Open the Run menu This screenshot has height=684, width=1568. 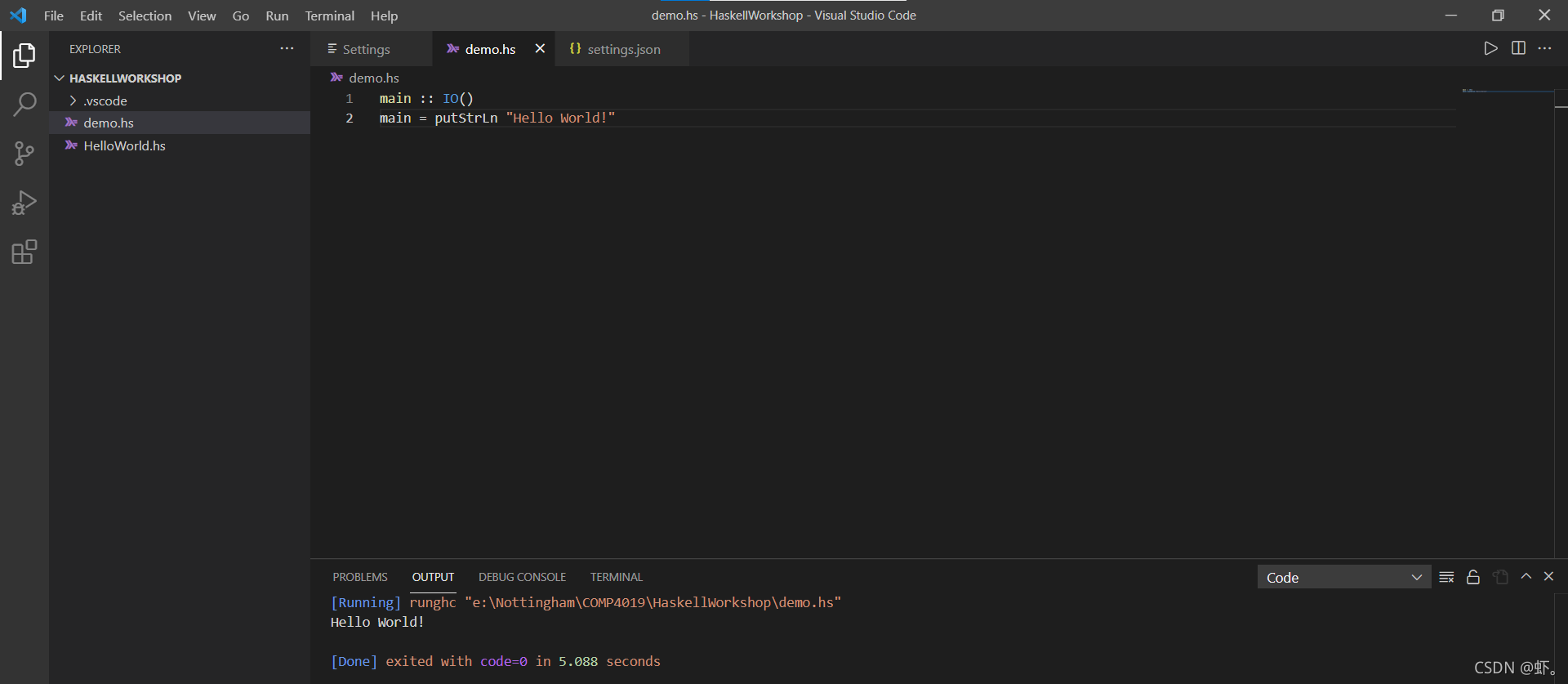pos(277,16)
